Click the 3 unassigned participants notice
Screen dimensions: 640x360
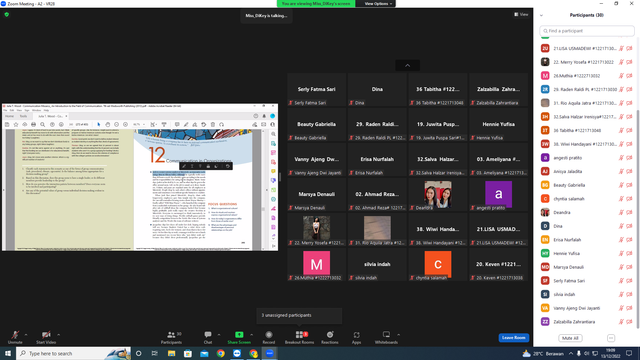click(x=299, y=315)
